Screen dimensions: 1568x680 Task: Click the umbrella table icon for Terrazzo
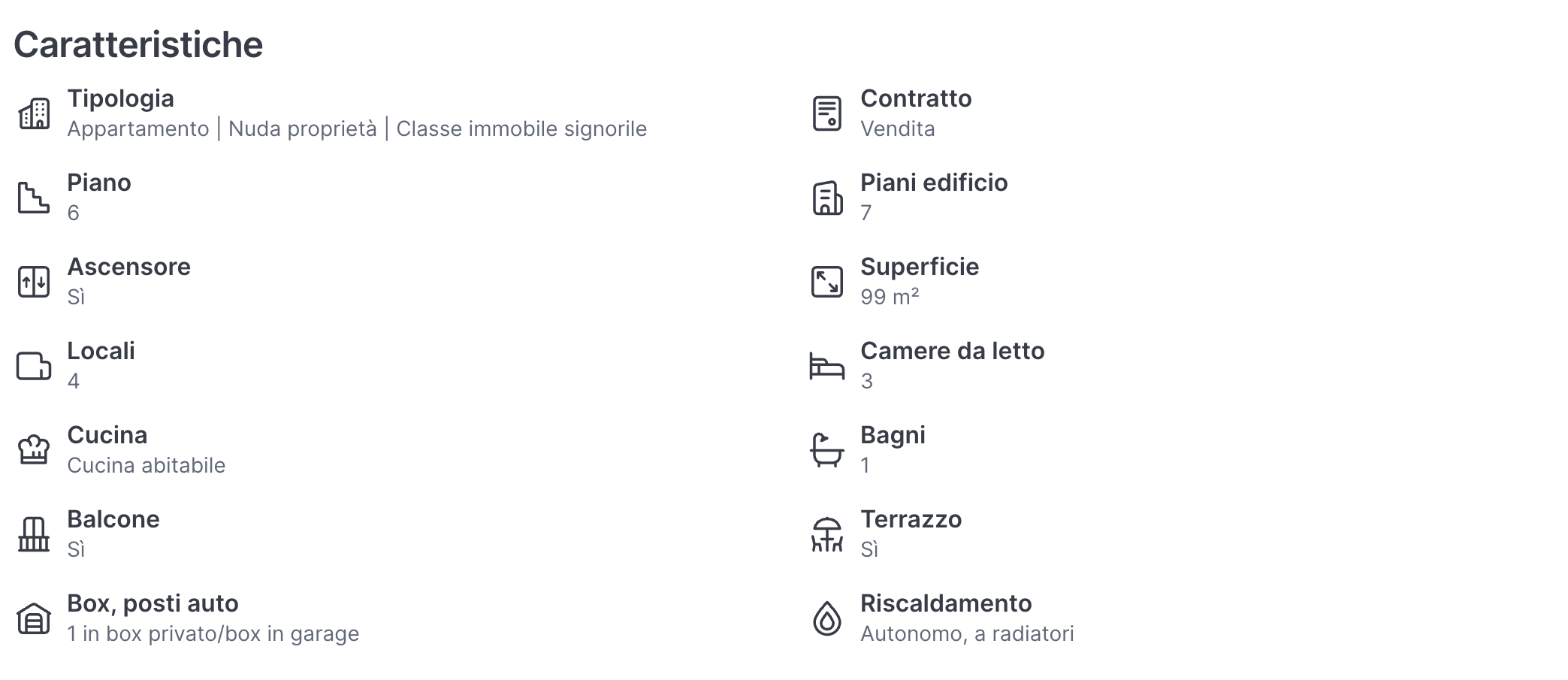coord(827,534)
